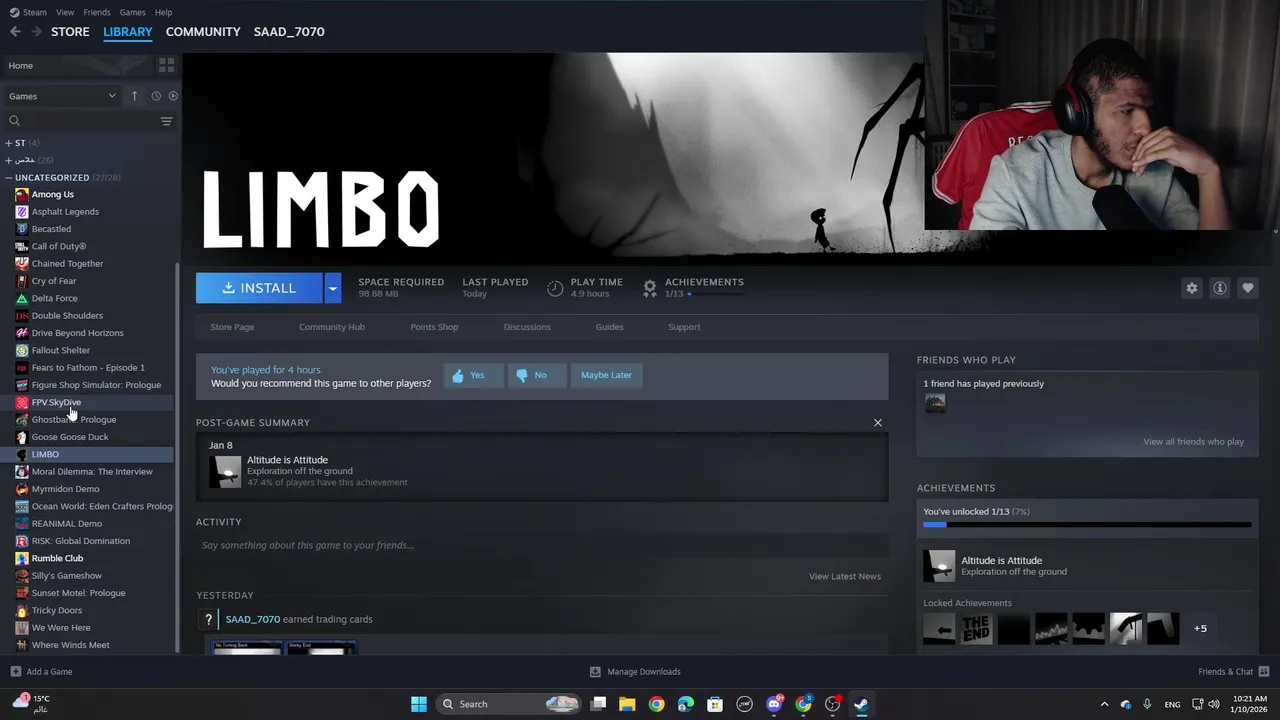Open the SAAD_7070 activity link
This screenshot has height=720, width=1280.
[x=252, y=619]
